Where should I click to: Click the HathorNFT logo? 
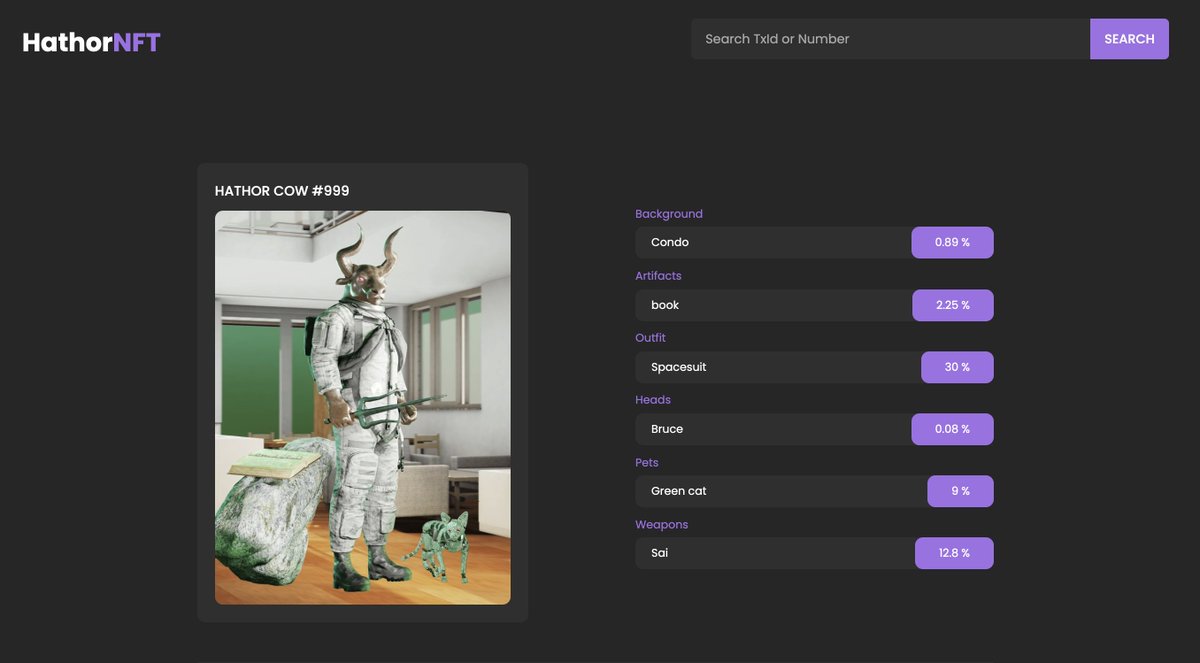[x=92, y=42]
